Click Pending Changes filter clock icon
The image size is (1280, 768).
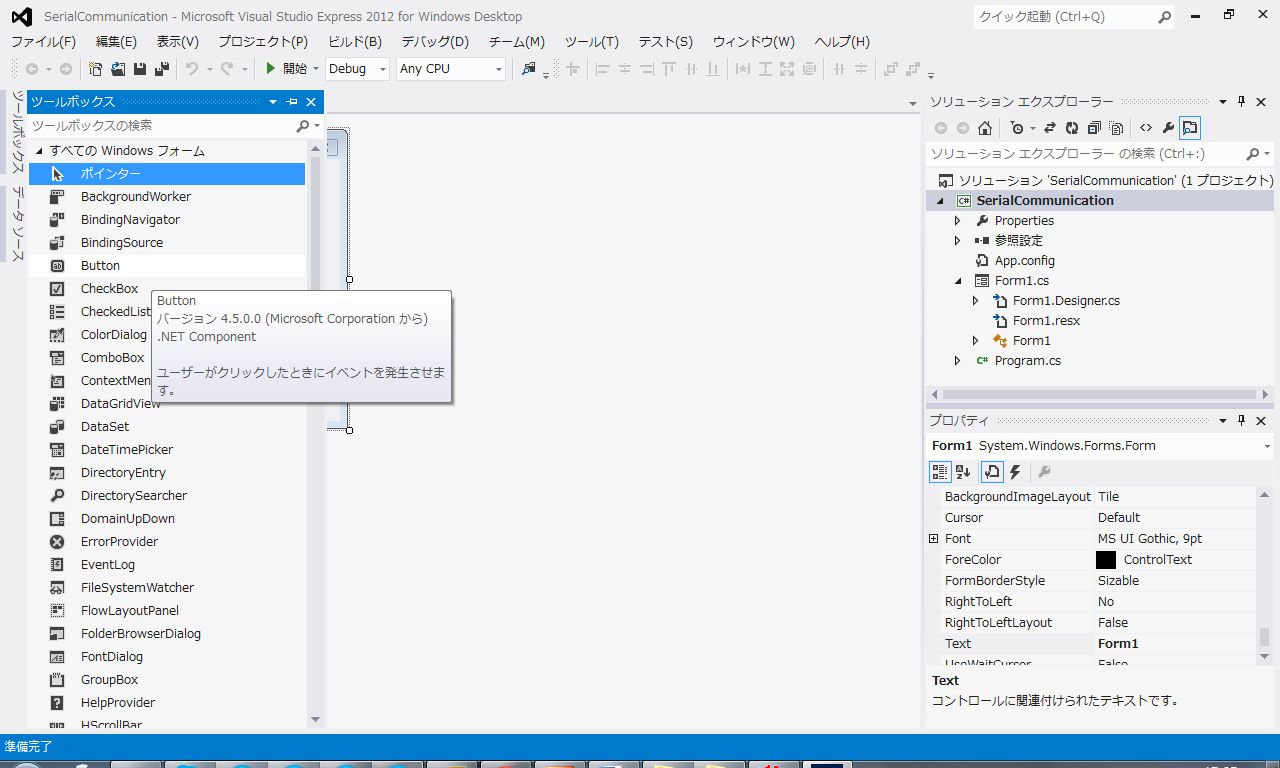tap(1017, 128)
